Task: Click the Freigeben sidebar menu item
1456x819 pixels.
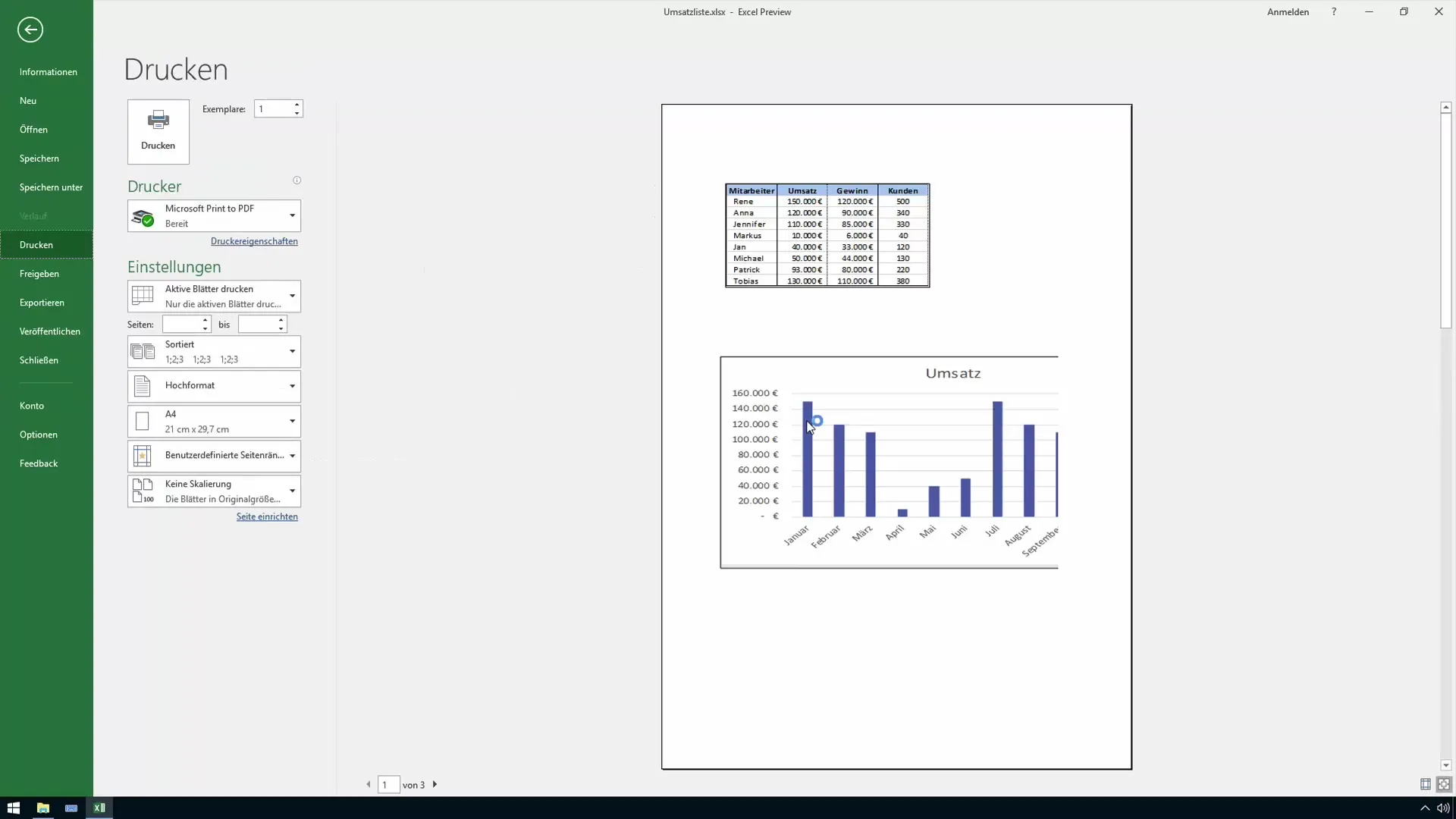Action: pos(39,273)
